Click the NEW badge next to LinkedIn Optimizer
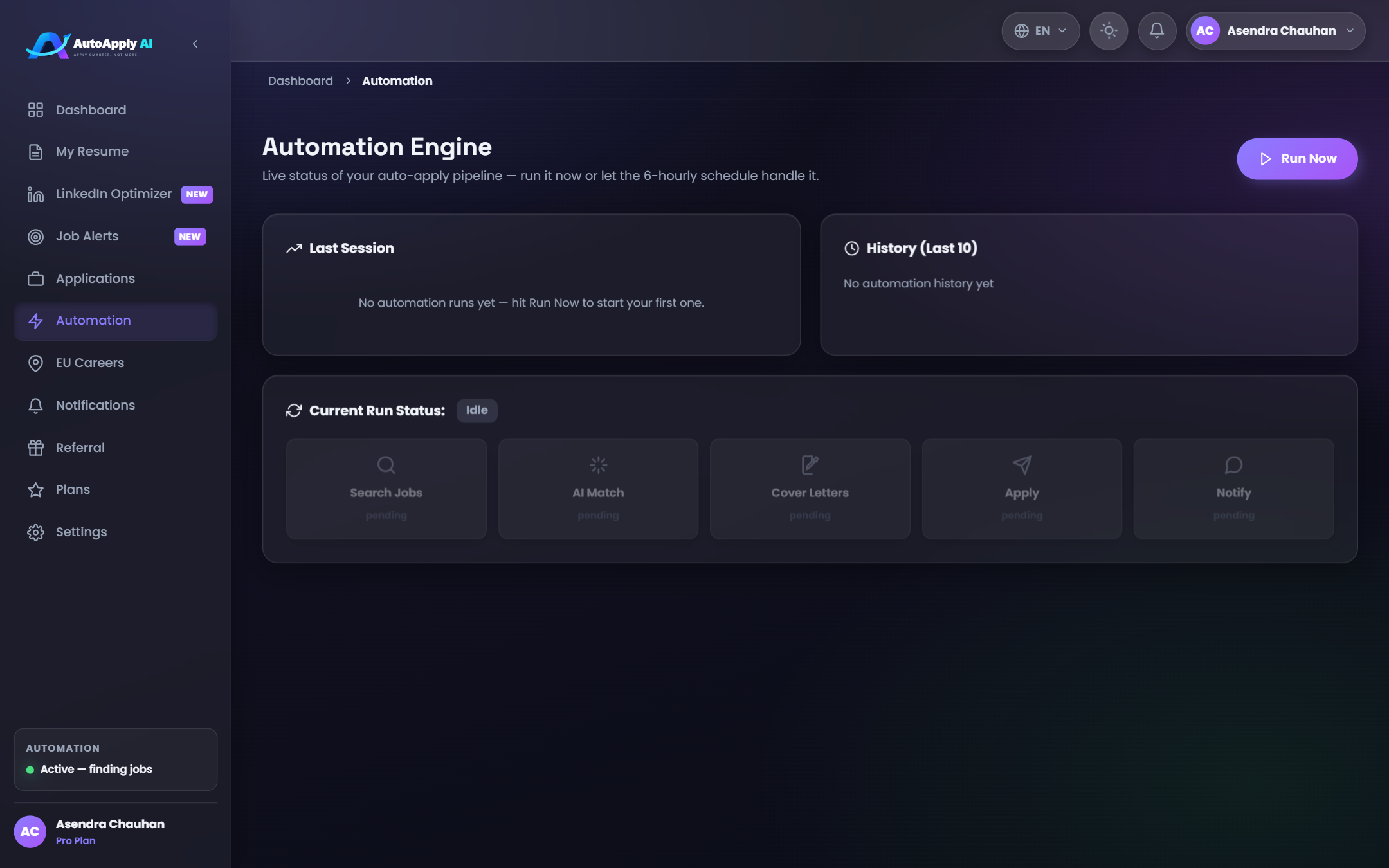Screen dimensions: 1389x868 coord(197,194)
